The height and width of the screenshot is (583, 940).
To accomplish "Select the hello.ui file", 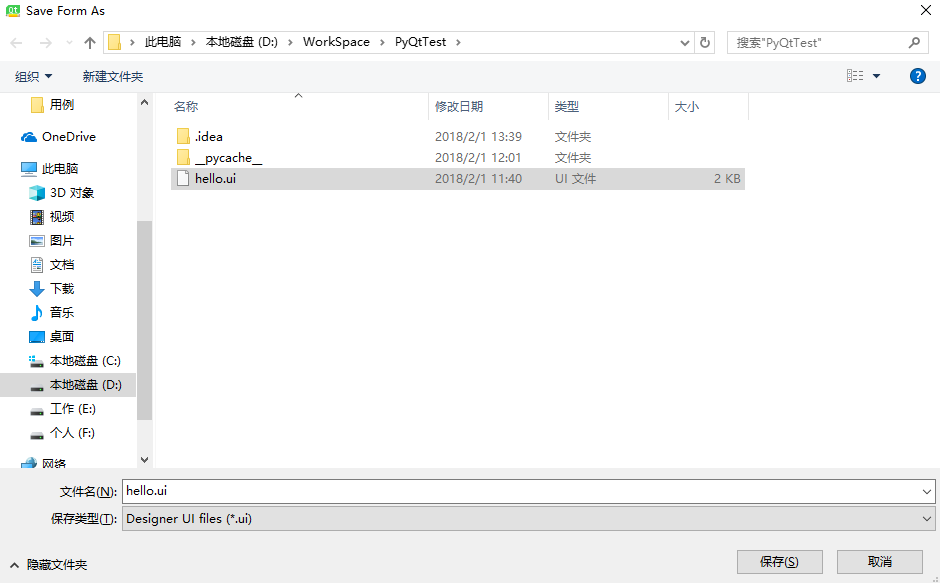I will click(x=215, y=179).
